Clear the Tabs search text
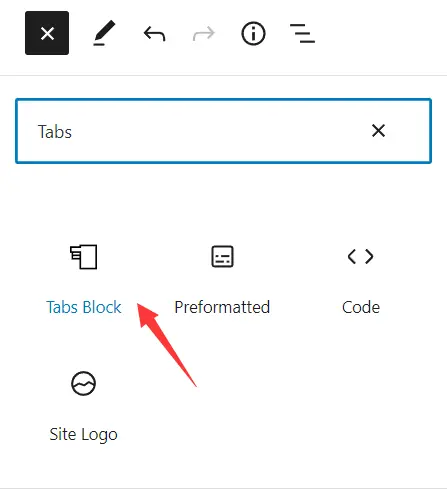This screenshot has width=447, height=492. [378, 131]
